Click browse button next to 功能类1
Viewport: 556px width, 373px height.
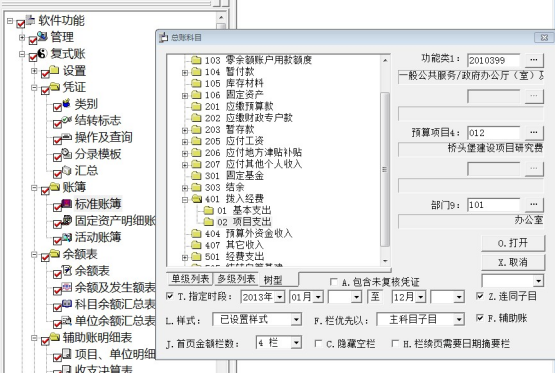pyautogui.click(x=534, y=60)
